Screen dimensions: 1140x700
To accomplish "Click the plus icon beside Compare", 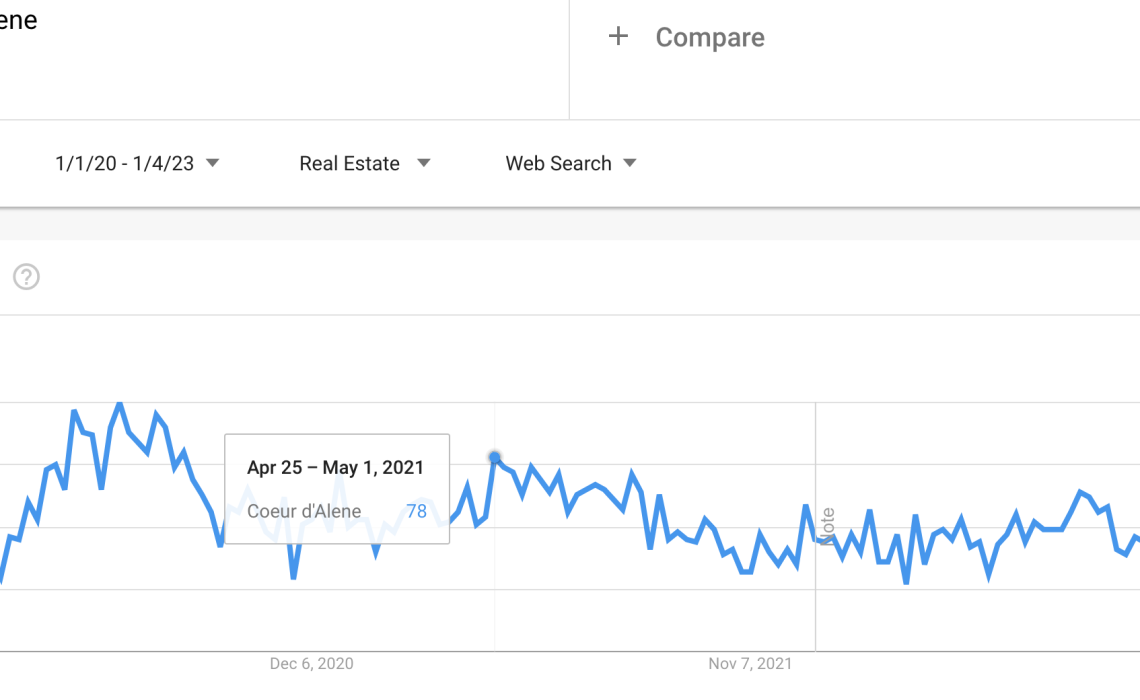I will pos(619,37).
